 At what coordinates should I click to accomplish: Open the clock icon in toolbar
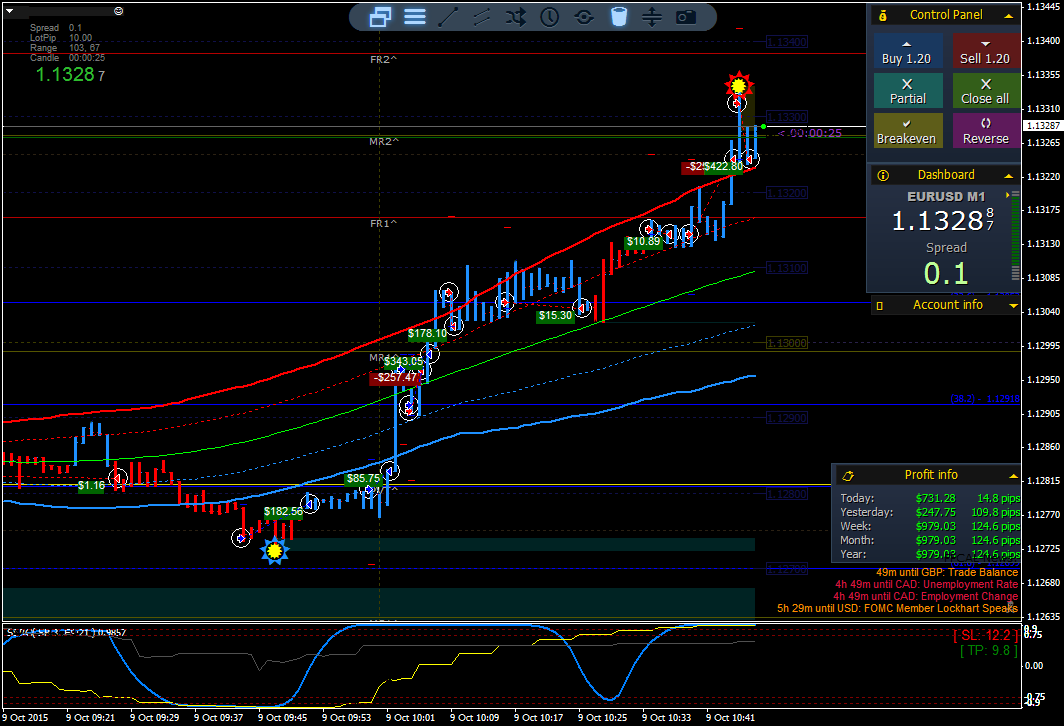550,17
